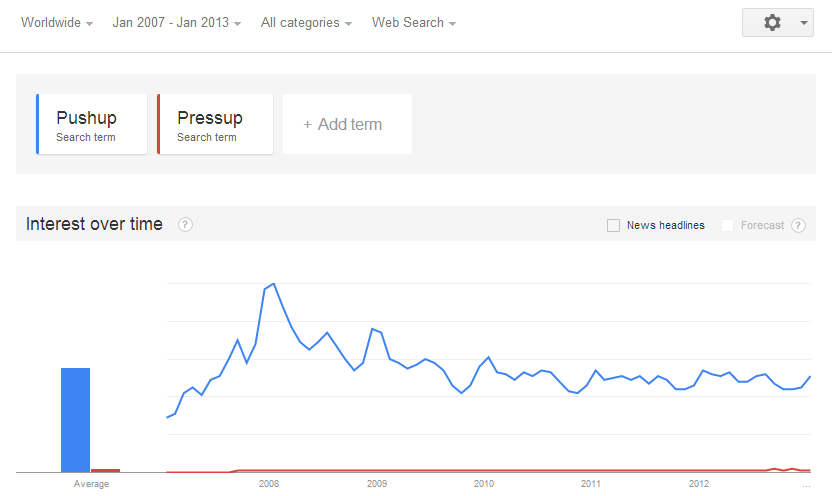This screenshot has width=832, height=496.
Task: Select the Pressup search term card
Action: 215,125
